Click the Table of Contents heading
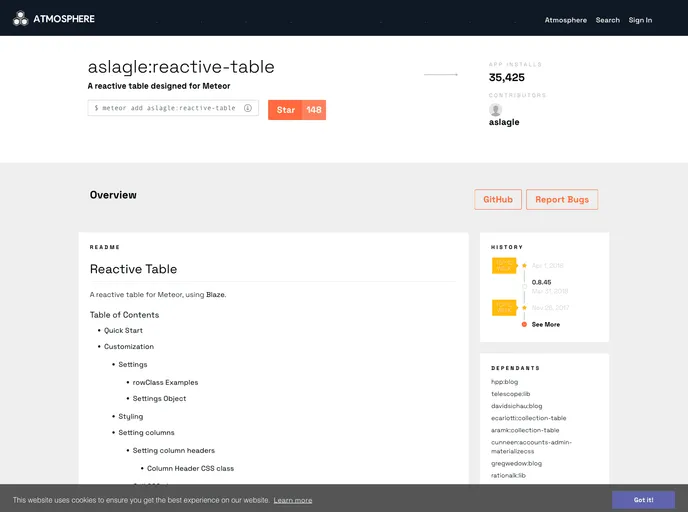Screen dimensions: 688x512 coord(125,315)
